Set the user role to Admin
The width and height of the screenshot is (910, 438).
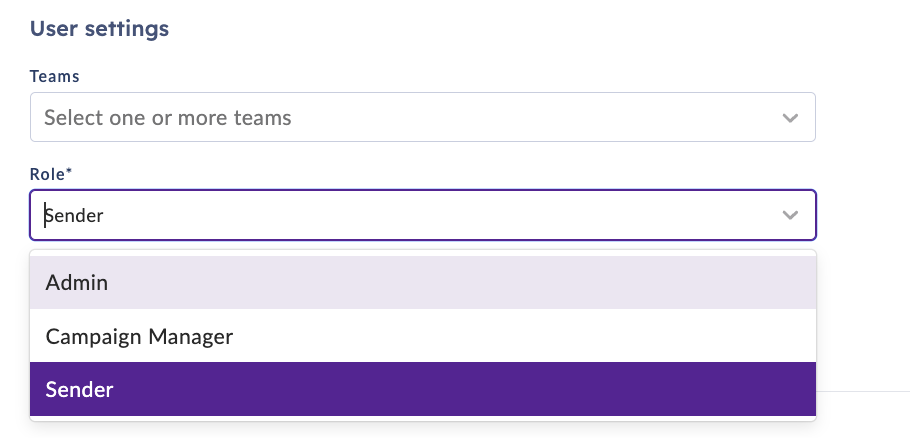pos(423,283)
